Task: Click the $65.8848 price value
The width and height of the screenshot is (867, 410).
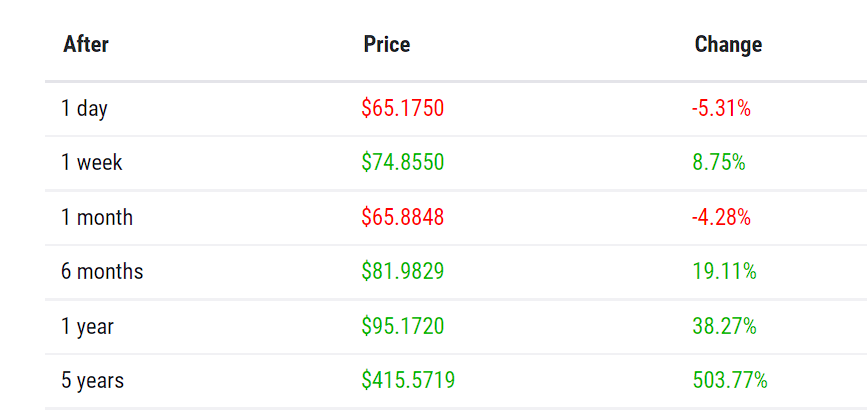Action: click(402, 218)
